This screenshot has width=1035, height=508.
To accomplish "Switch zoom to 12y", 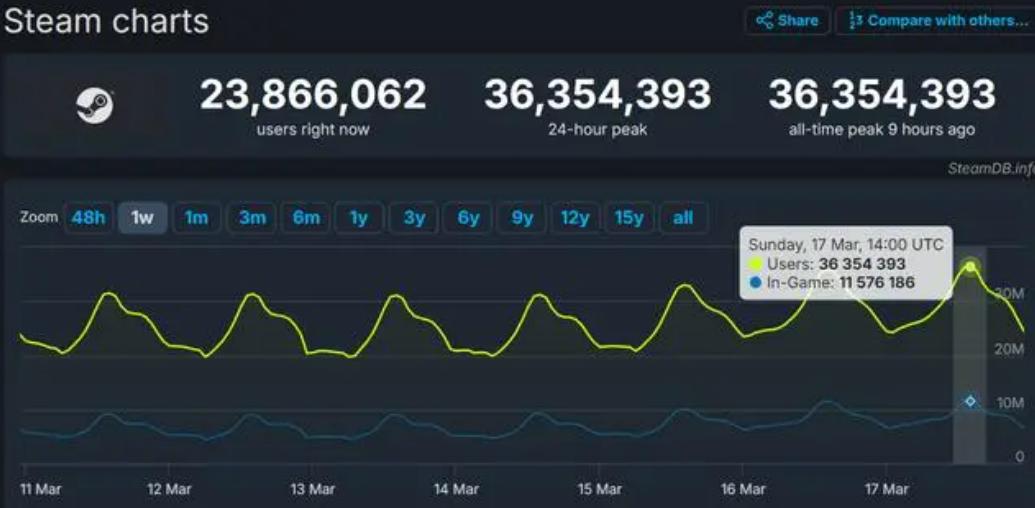I will (x=575, y=218).
